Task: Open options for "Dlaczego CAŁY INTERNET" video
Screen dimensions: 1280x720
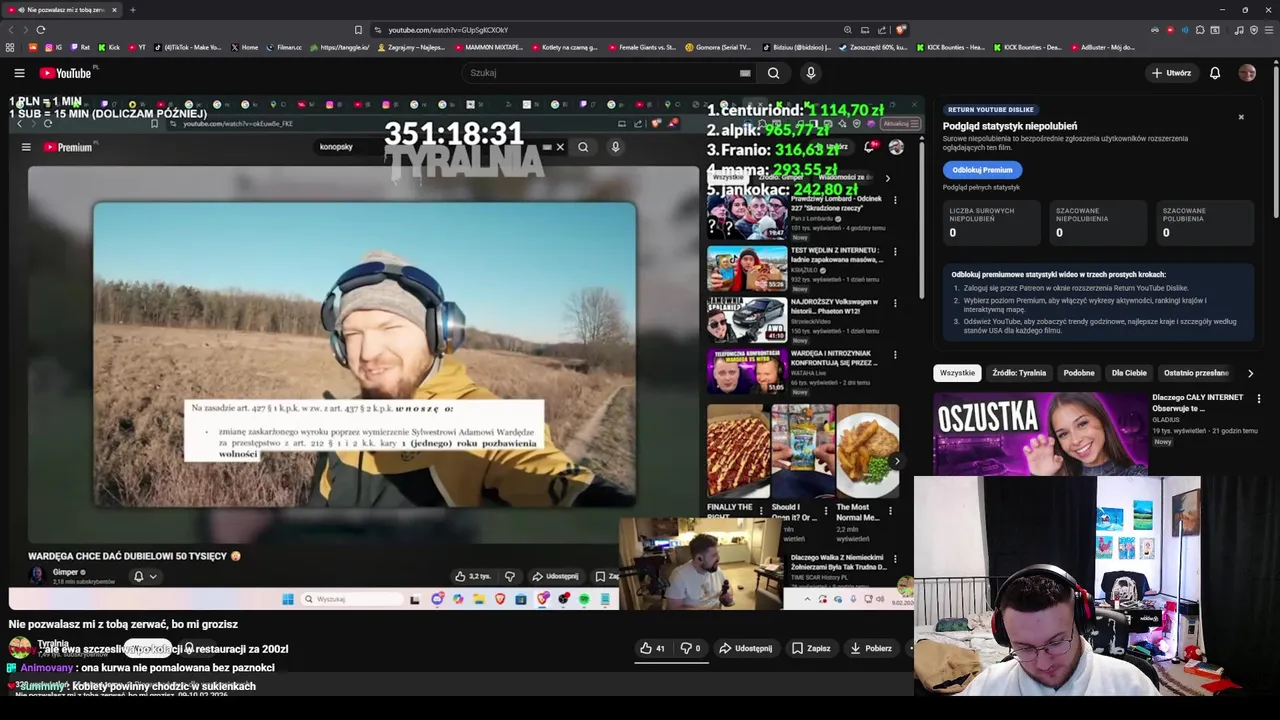Action: (1259, 399)
